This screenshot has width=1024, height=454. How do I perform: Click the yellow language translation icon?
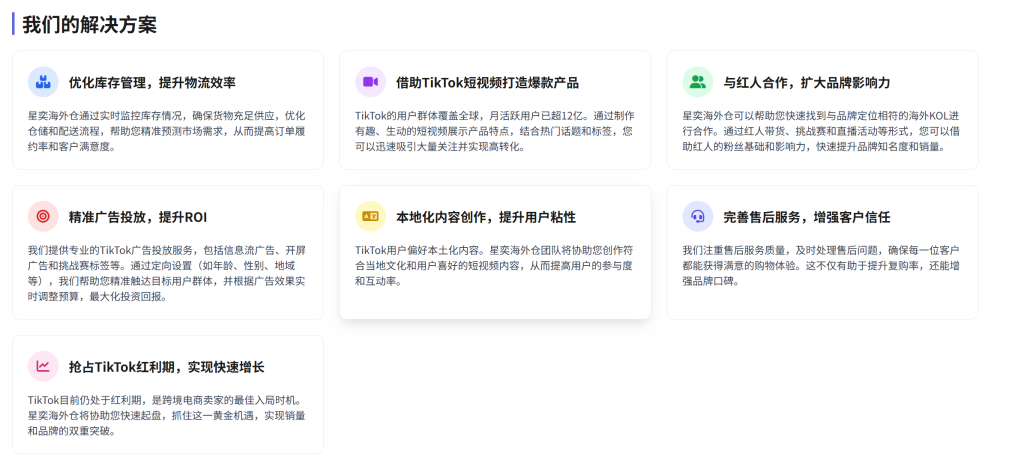[370, 217]
